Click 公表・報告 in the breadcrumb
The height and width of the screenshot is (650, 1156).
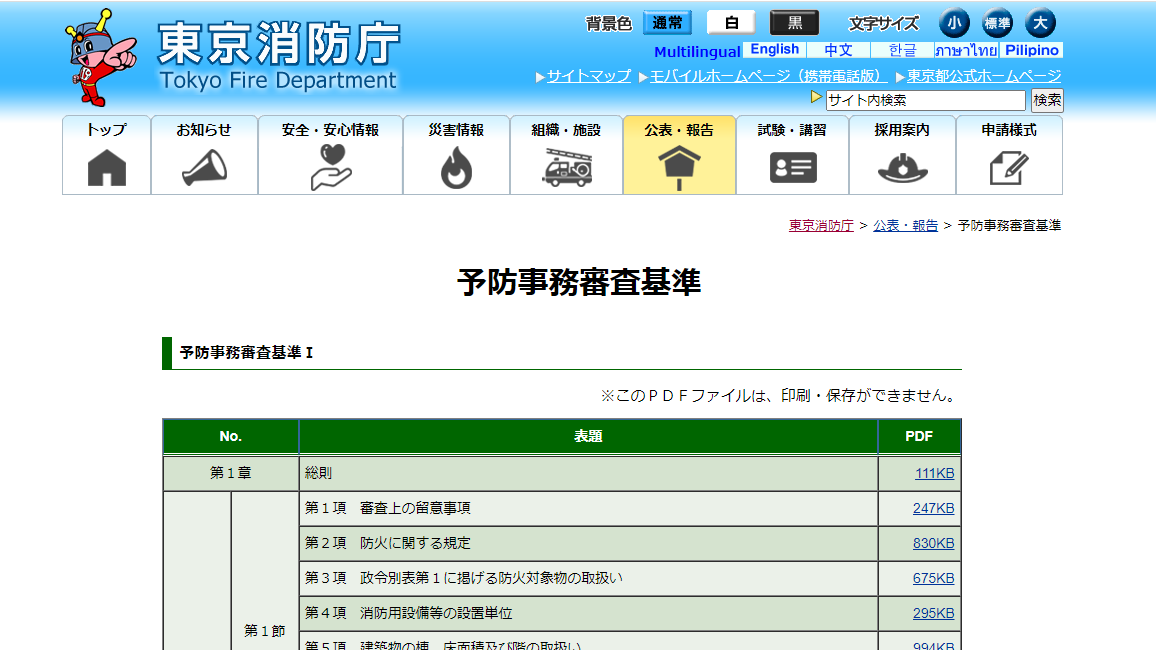click(905, 226)
